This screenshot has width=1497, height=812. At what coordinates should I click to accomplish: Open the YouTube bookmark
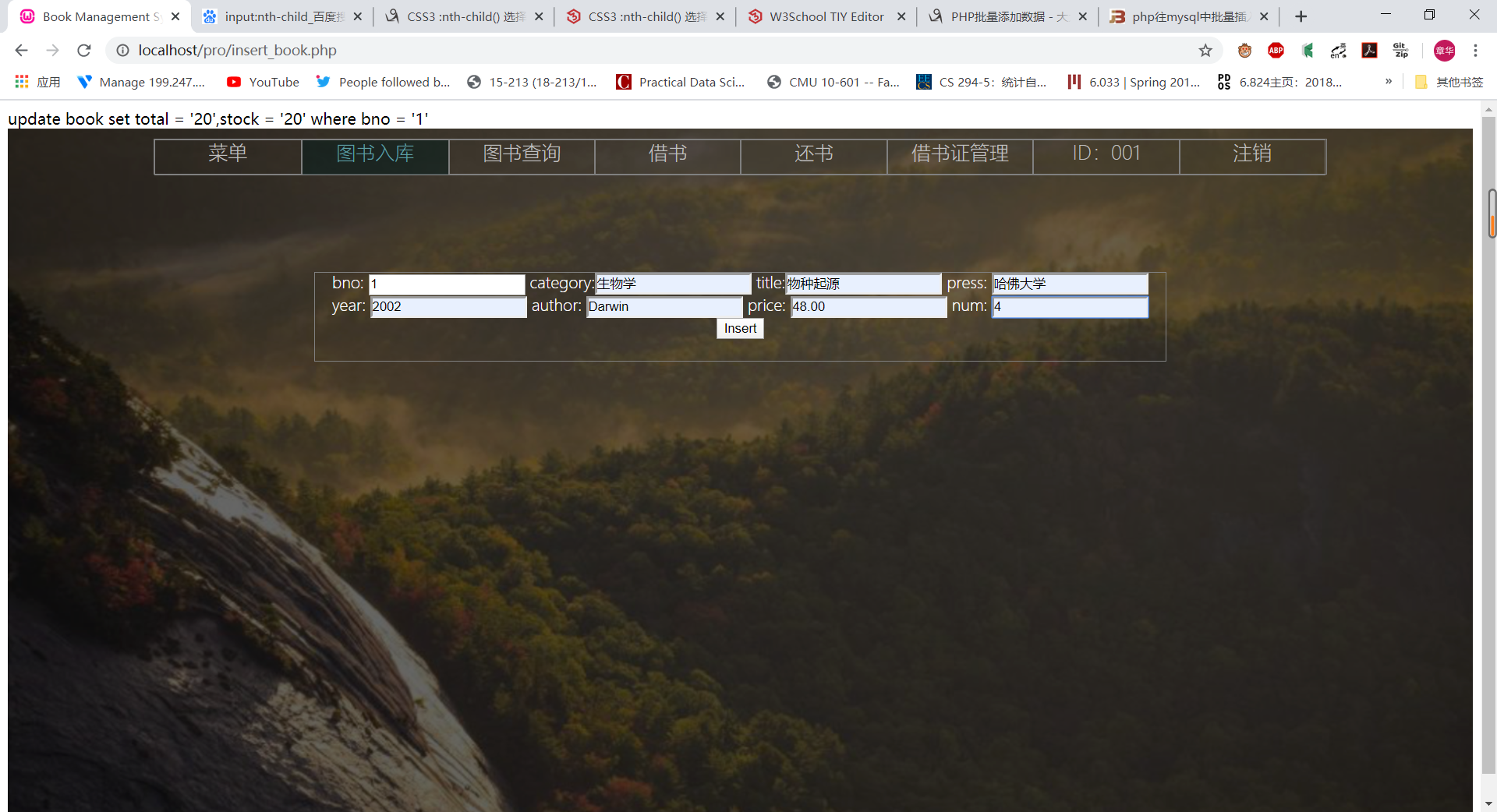pos(263,82)
